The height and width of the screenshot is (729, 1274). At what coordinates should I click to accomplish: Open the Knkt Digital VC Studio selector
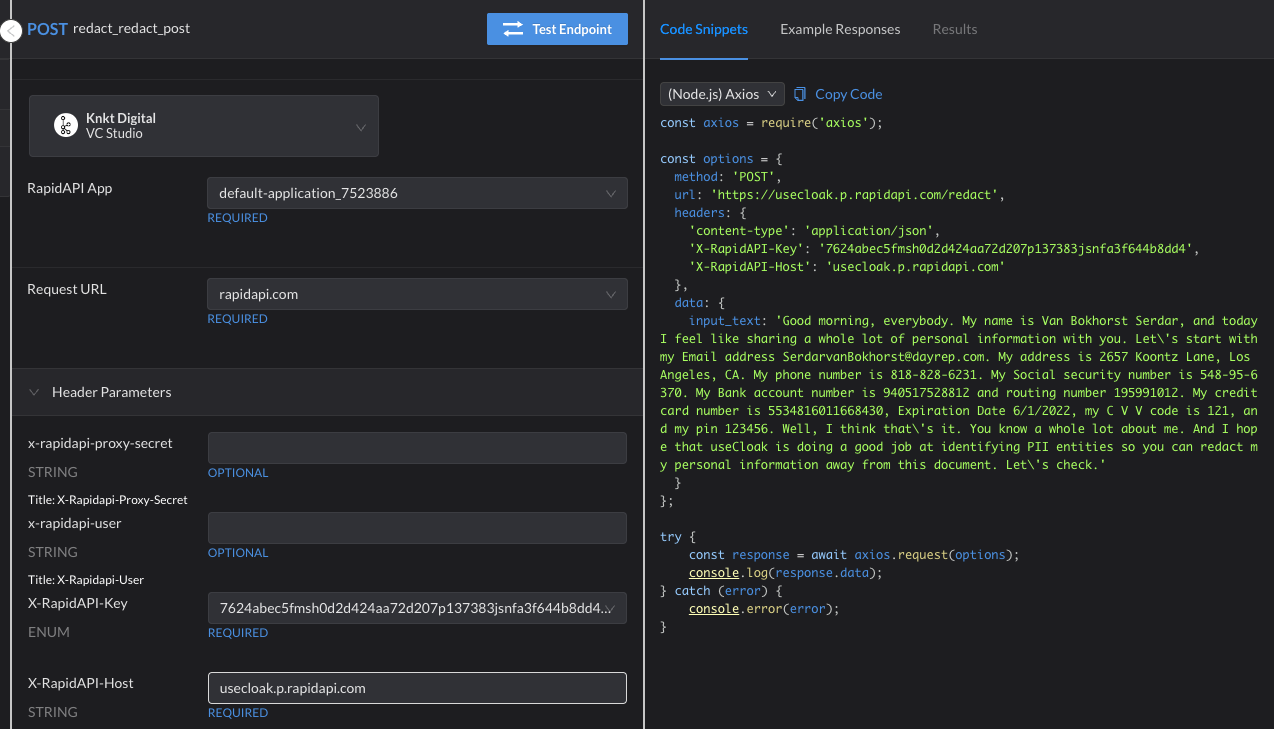click(203, 126)
